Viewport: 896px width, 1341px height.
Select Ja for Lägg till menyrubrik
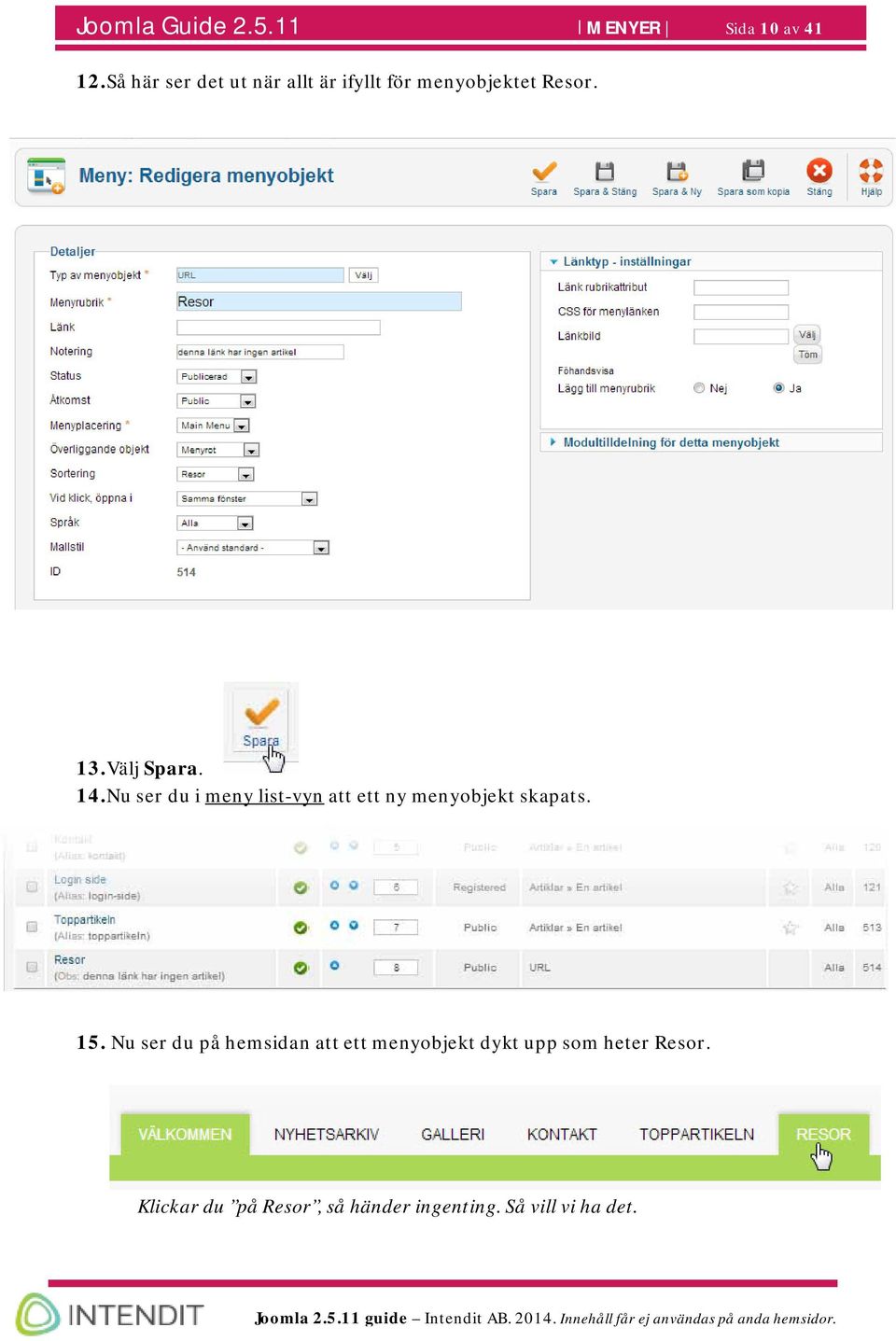coord(778,388)
